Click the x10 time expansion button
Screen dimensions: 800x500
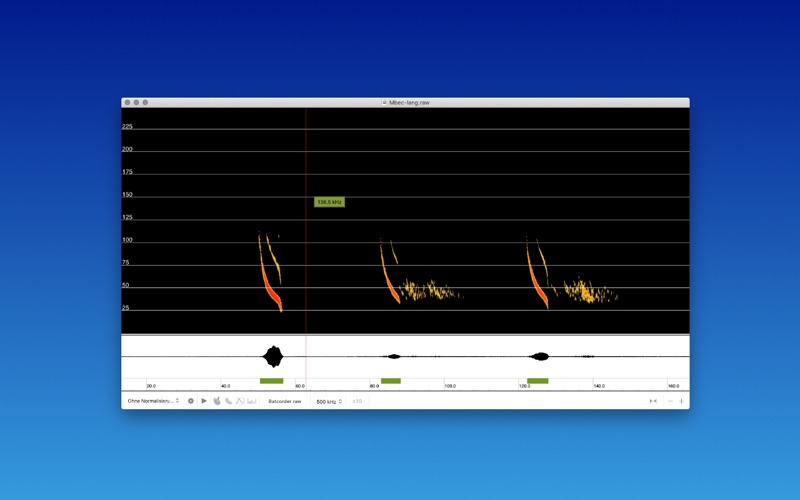click(x=357, y=402)
